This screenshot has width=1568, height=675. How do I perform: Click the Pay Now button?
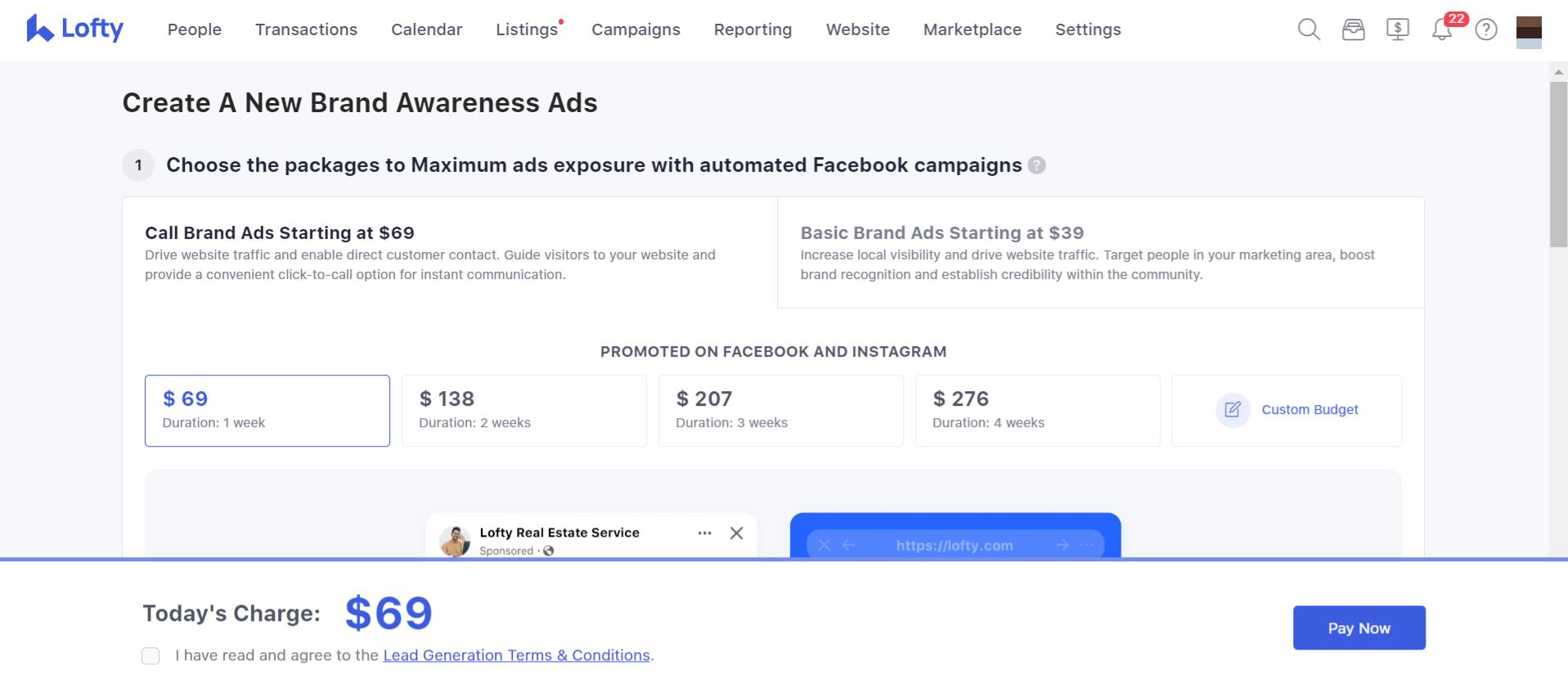point(1359,628)
